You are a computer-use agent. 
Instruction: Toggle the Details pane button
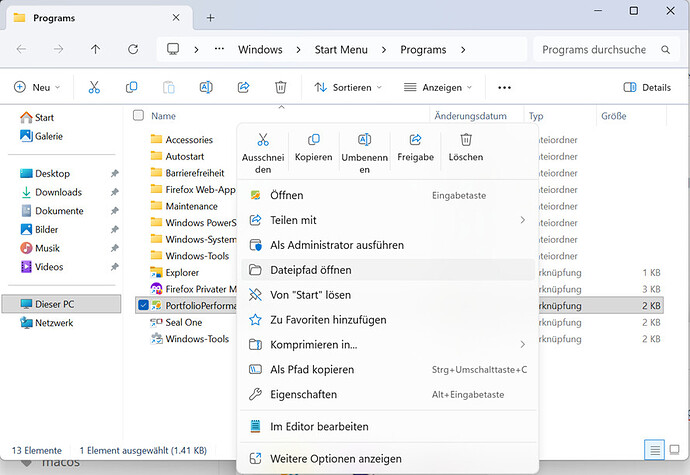pyautogui.click(x=647, y=87)
